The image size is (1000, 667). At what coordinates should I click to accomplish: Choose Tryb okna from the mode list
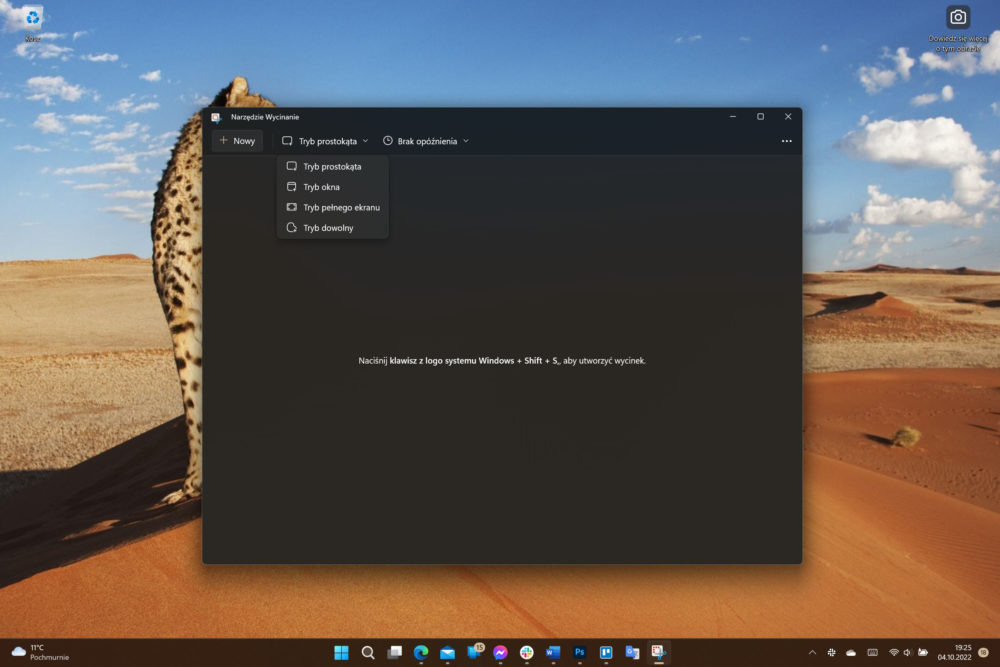[332, 187]
